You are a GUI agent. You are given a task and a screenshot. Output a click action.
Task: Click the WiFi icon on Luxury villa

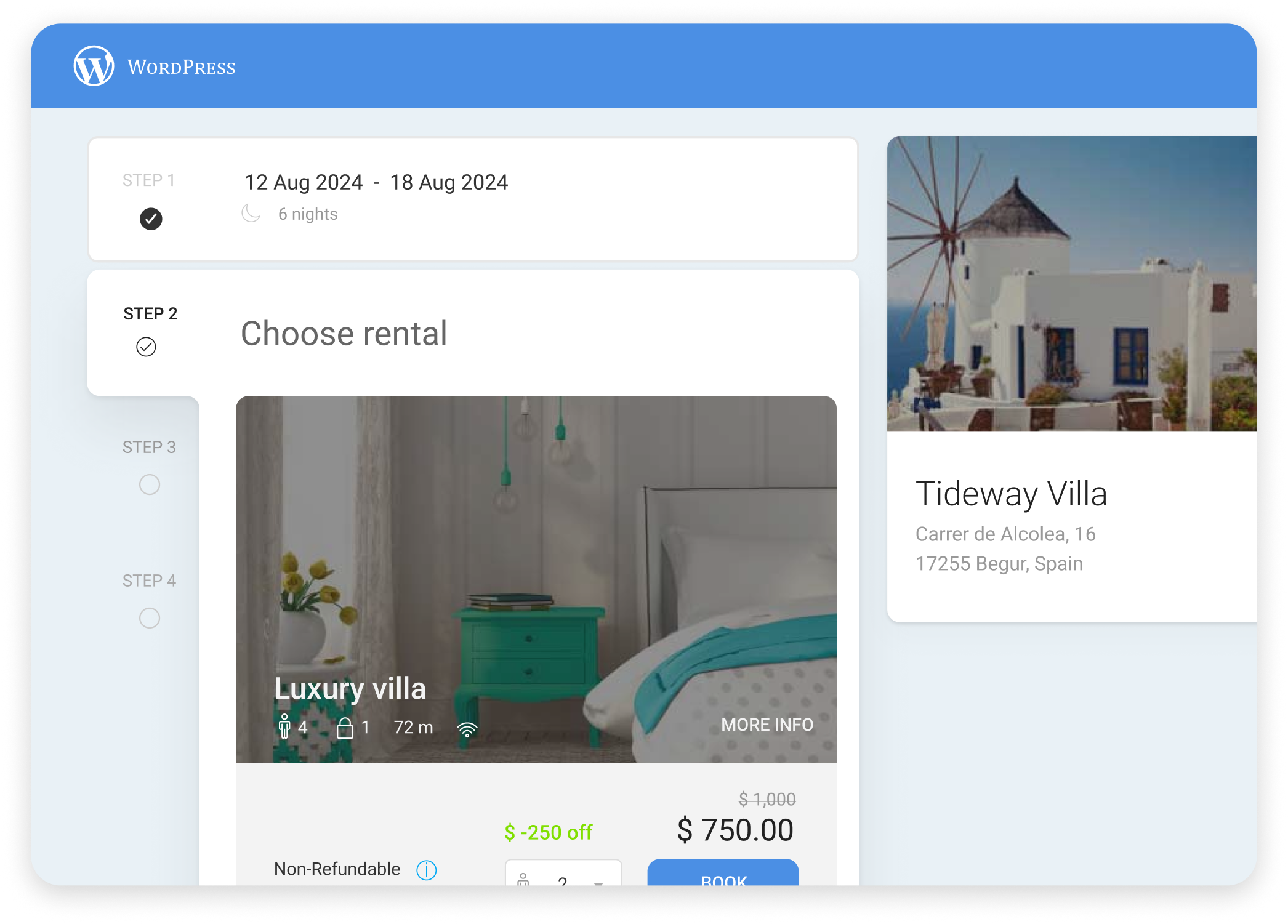(467, 729)
